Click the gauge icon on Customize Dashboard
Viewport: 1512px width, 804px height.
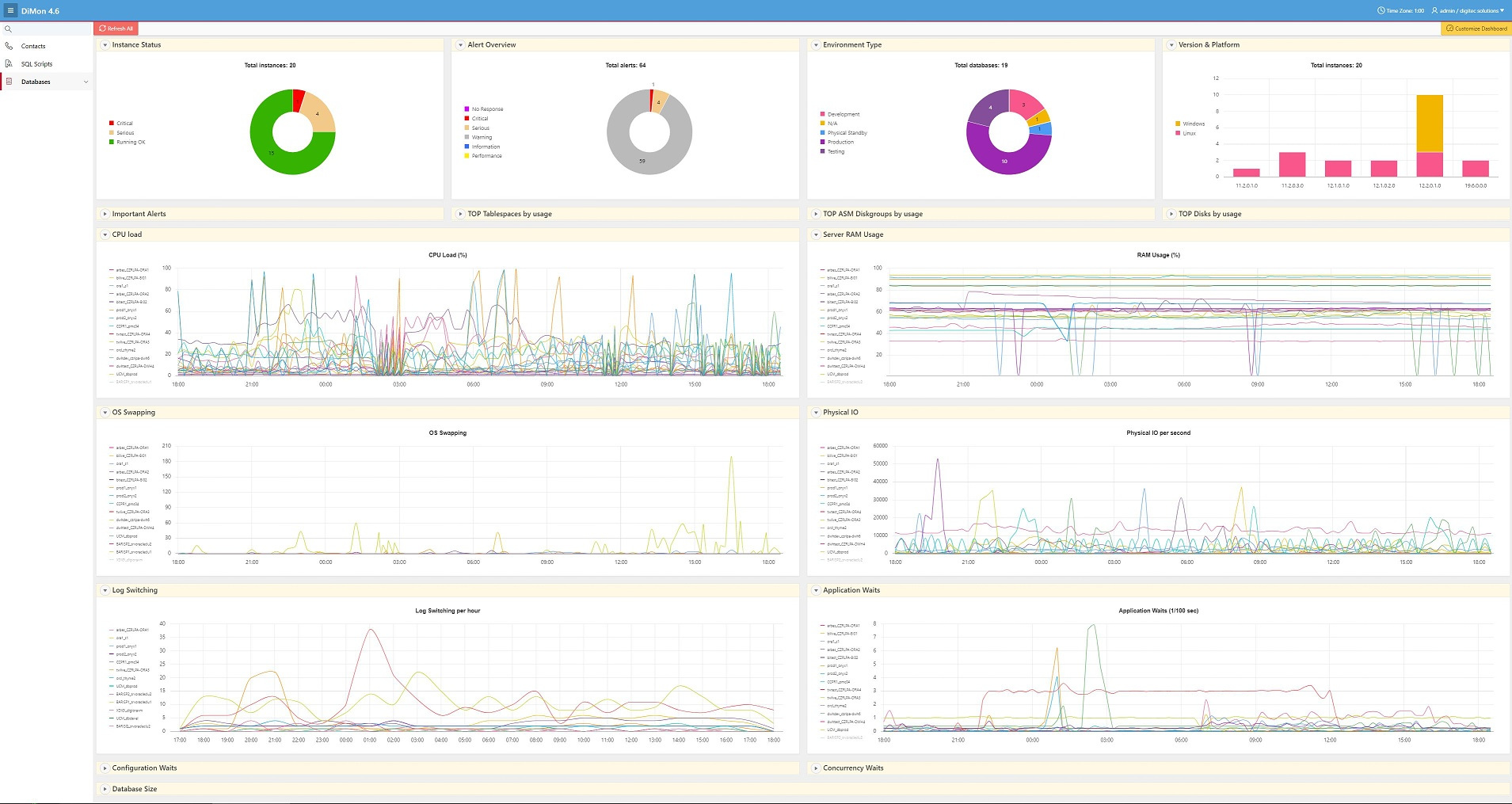[x=1449, y=29]
